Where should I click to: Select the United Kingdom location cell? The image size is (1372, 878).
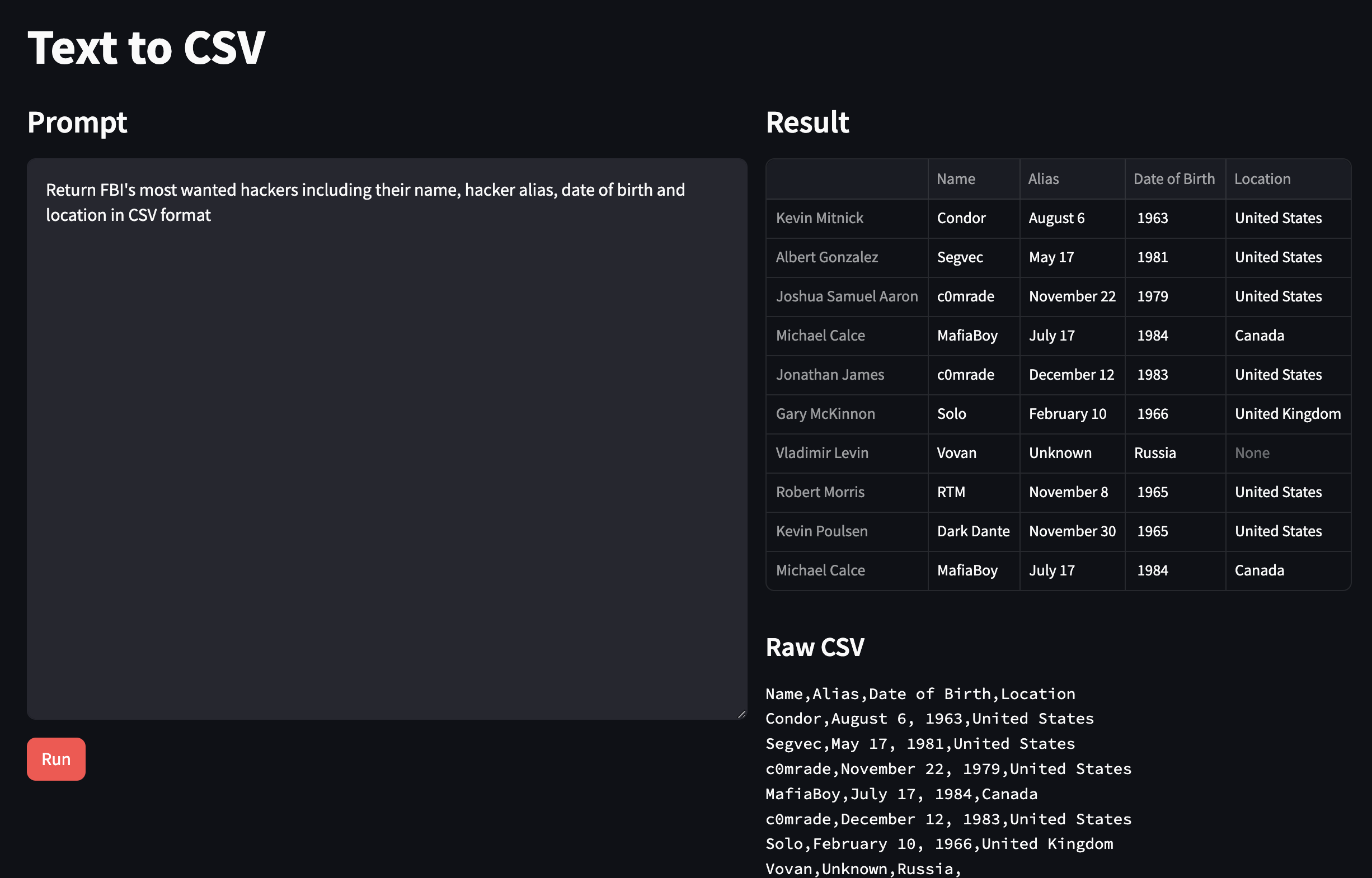[x=1288, y=413]
